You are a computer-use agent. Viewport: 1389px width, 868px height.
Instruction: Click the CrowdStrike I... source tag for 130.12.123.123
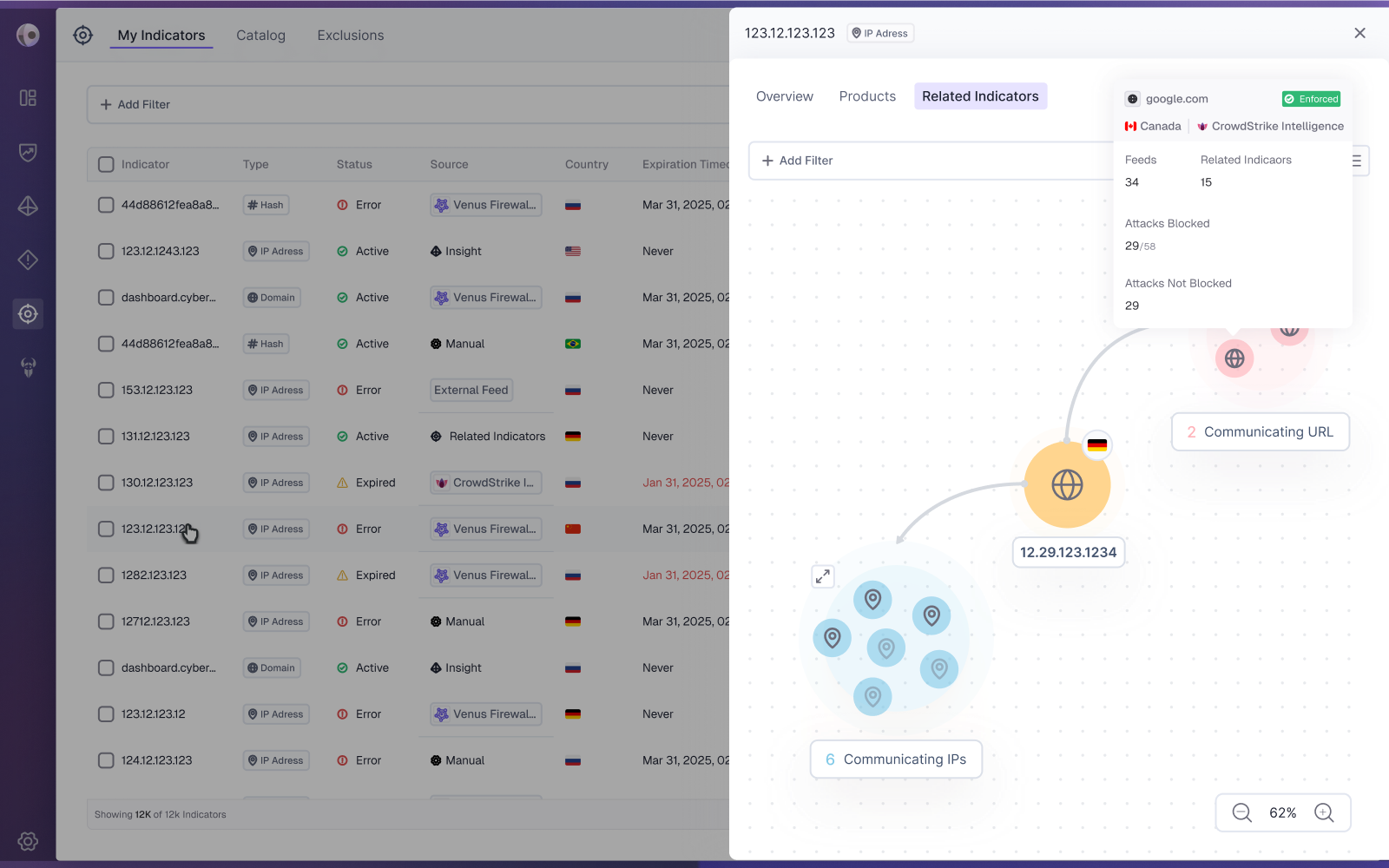(x=486, y=483)
